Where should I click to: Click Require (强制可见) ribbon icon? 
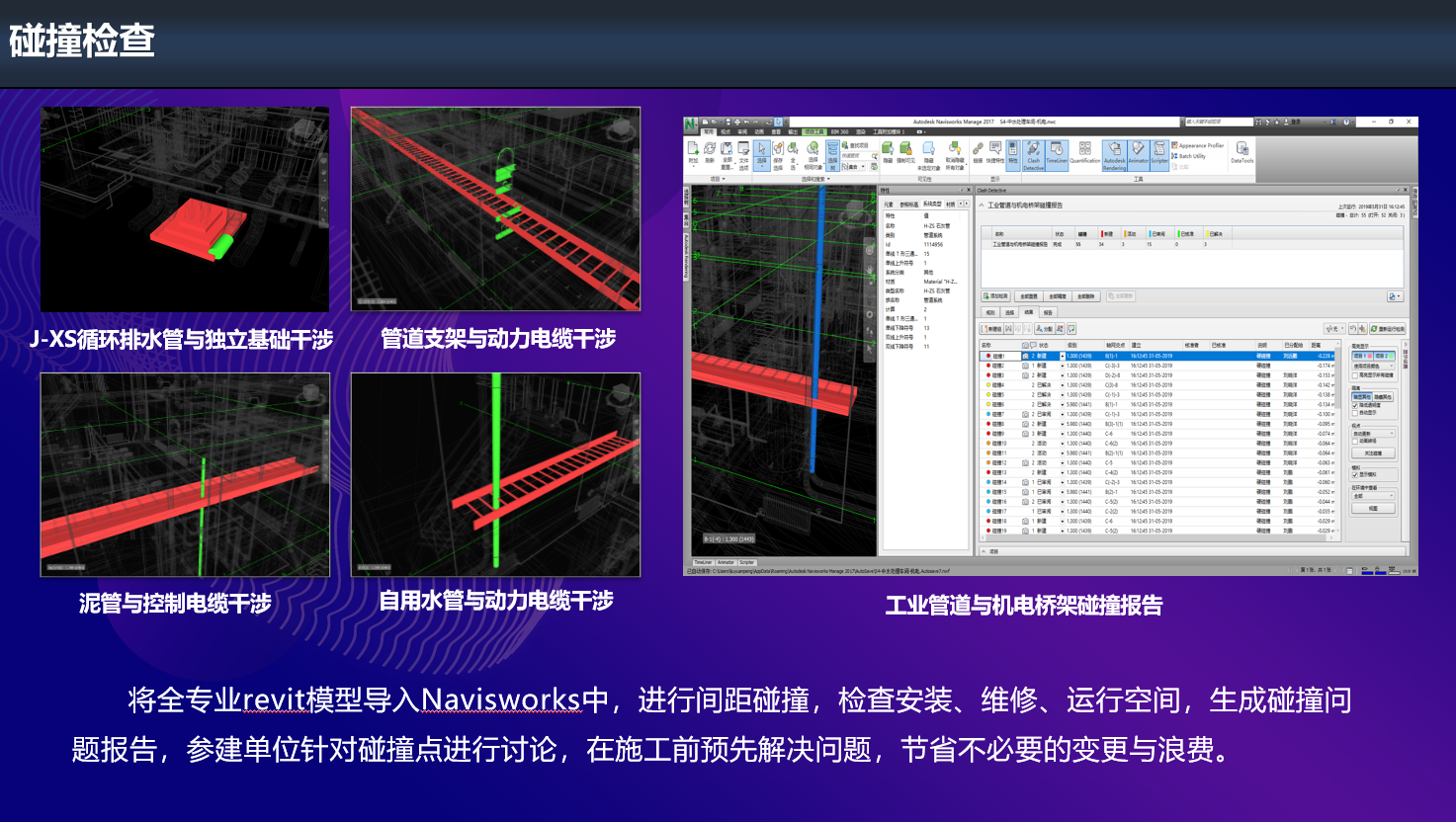coord(905,151)
